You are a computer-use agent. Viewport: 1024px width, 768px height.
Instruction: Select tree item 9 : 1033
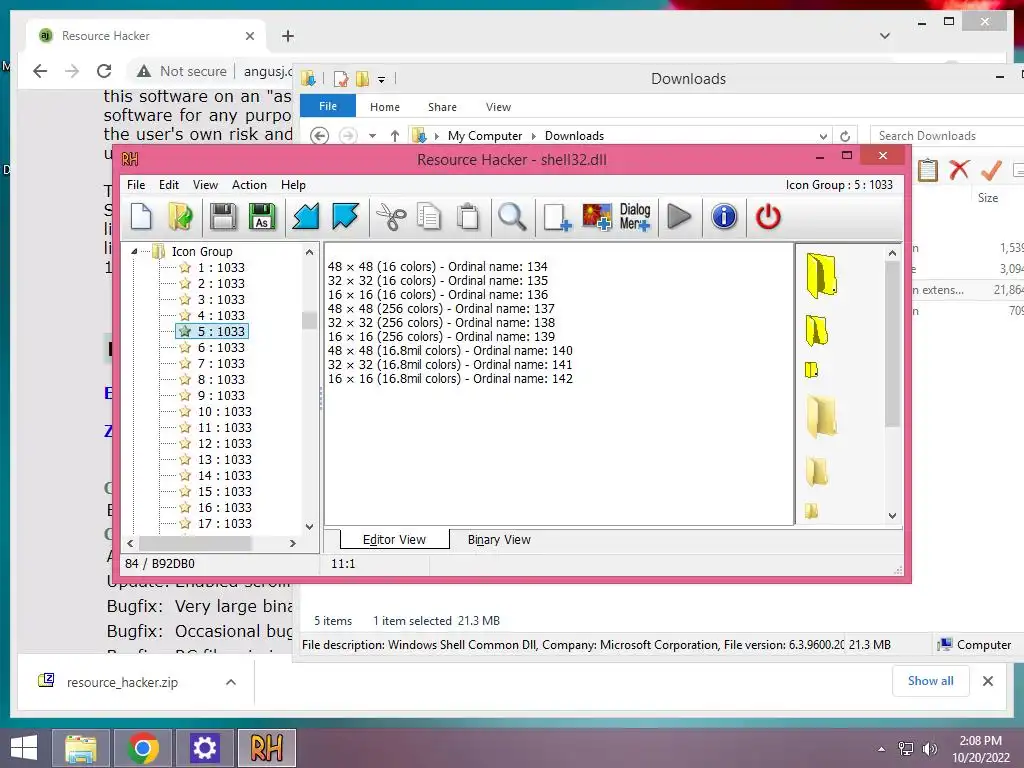pos(221,396)
